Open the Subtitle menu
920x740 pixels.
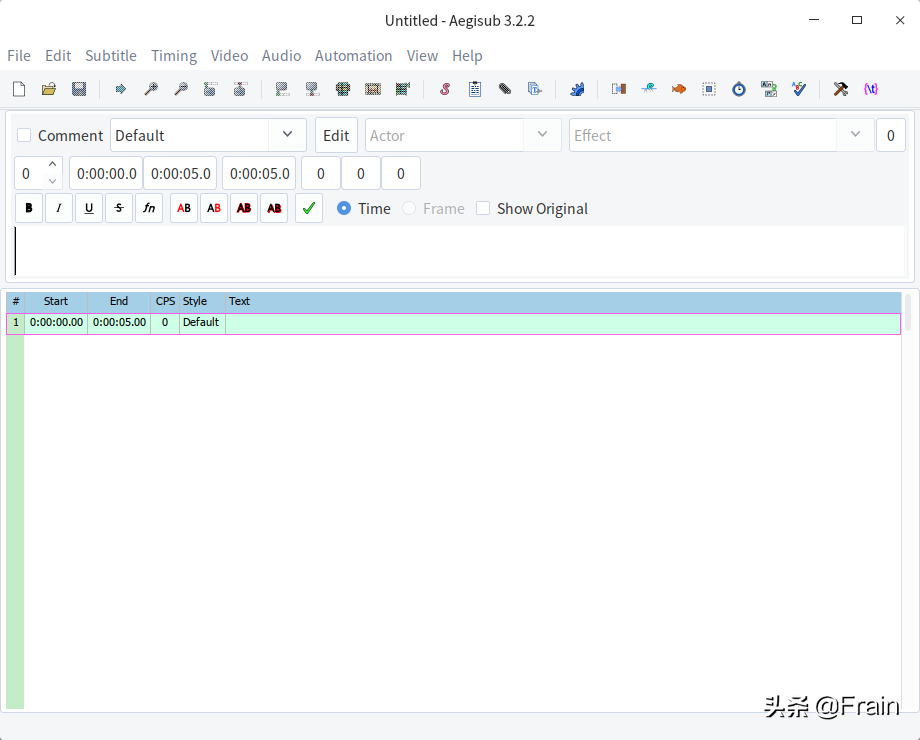(x=111, y=56)
